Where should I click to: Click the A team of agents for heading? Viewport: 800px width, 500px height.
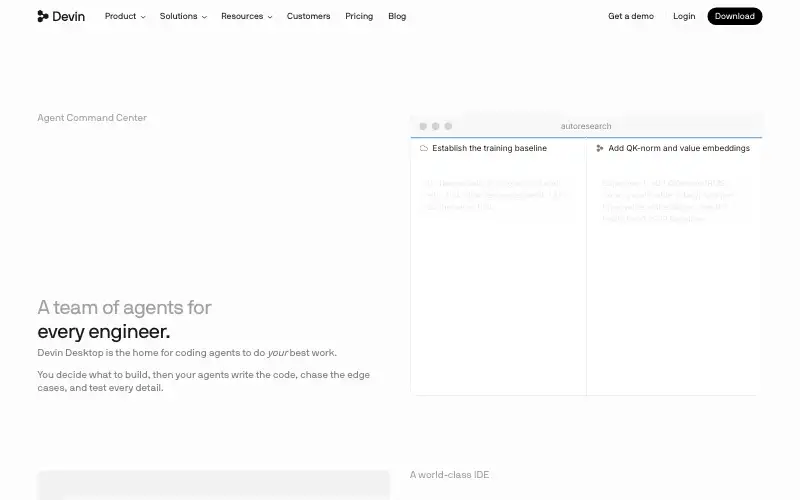[x=124, y=308]
